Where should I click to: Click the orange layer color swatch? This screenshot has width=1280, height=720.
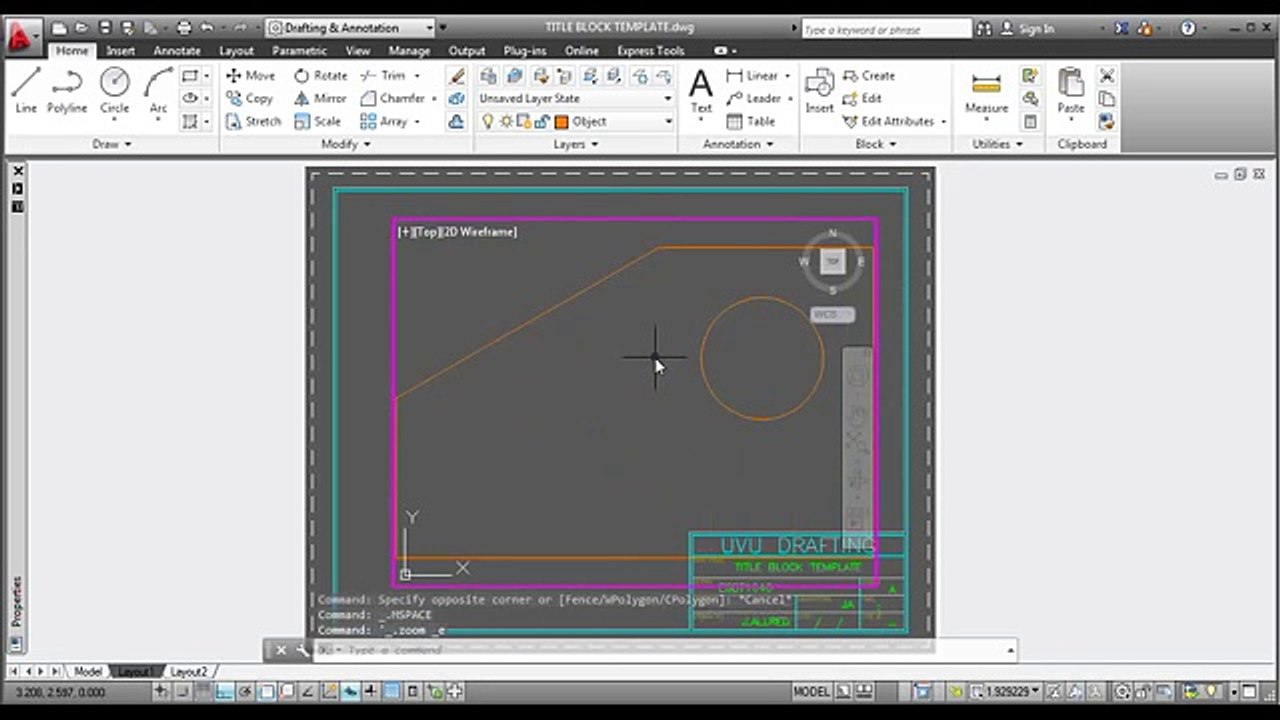tap(561, 122)
